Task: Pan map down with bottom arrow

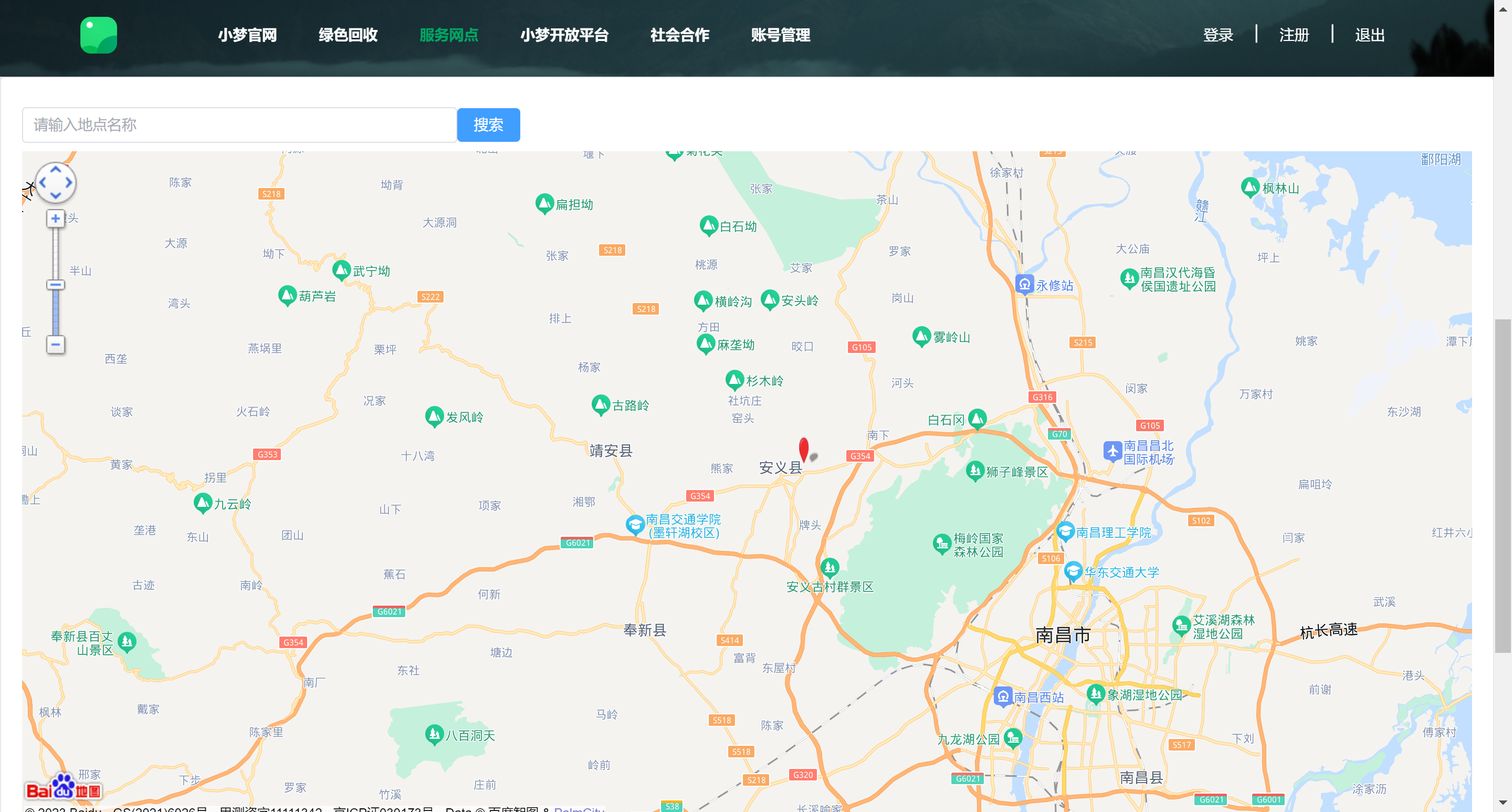Action: pyautogui.click(x=55, y=195)
